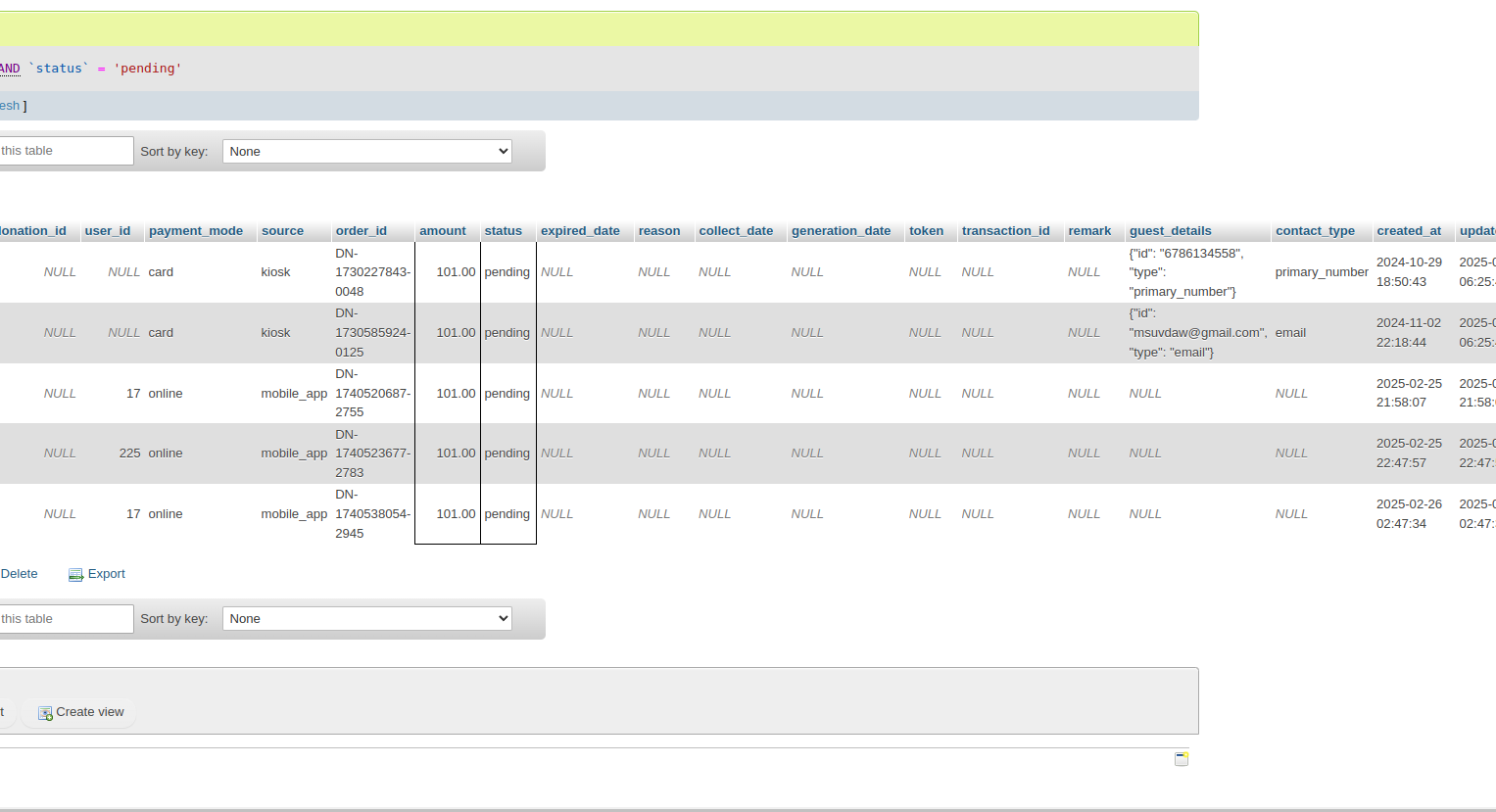1496x812 pixels.
Task: Open the top Sort by key dropdown
Action: coord(366,152)
